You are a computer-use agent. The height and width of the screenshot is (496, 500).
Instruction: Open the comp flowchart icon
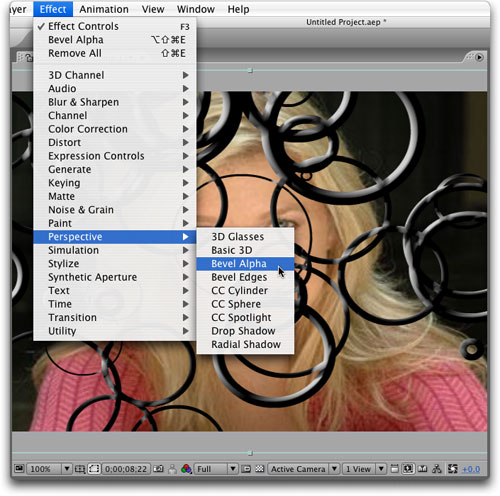point(436,469)
